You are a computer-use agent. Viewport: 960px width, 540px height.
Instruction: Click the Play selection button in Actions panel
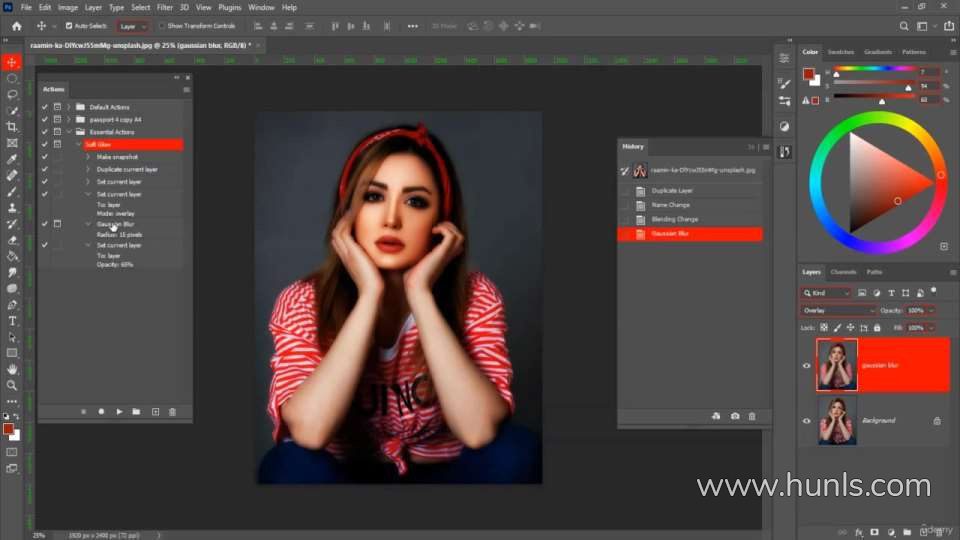coord(119,412)
